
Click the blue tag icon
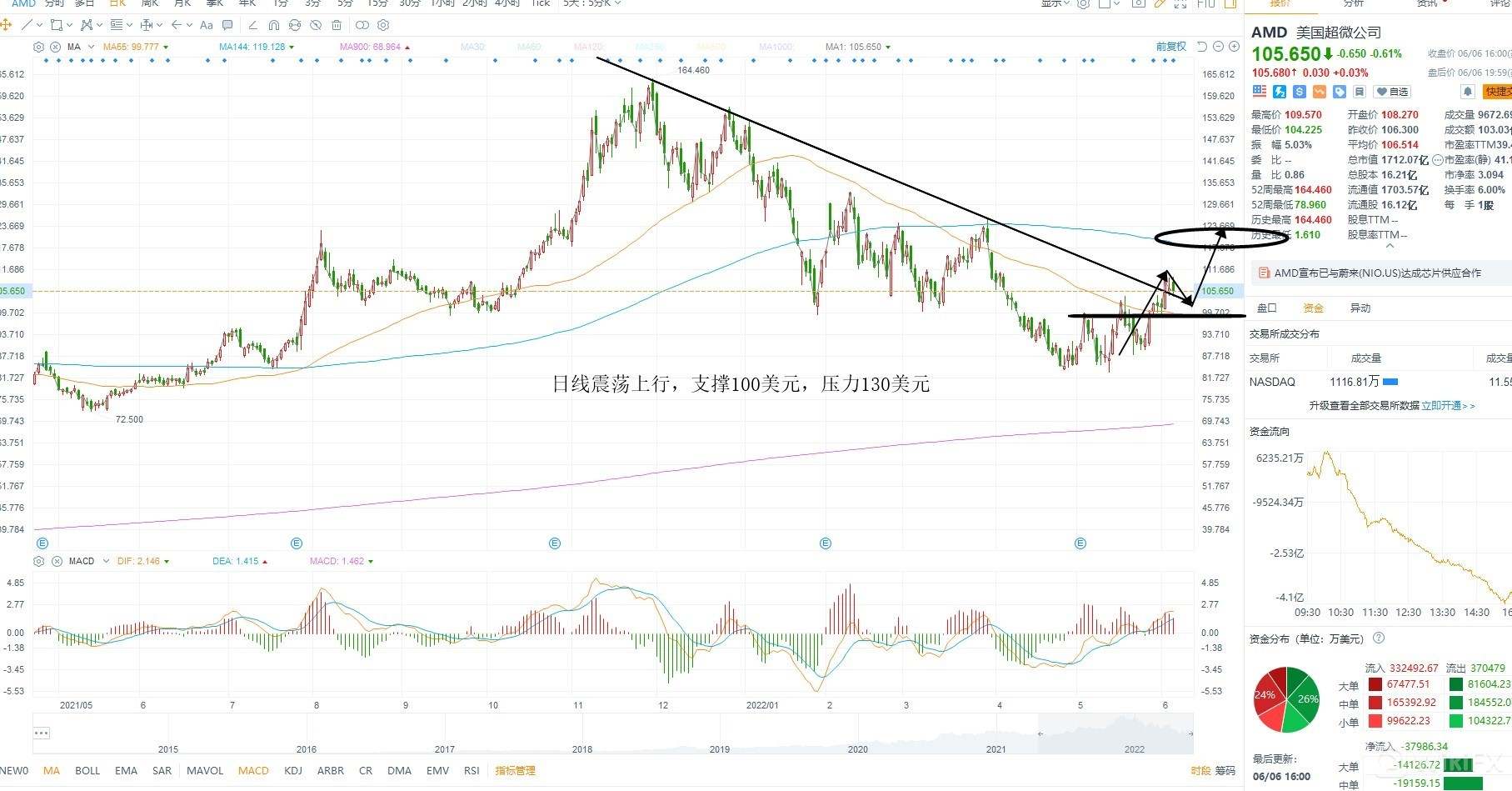point(1340,92)
